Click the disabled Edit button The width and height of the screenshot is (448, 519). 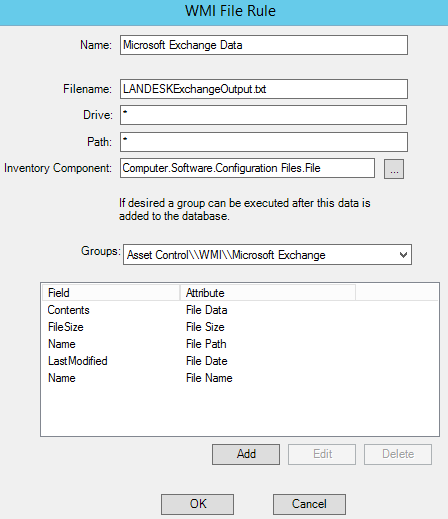click(x=322, y=454)
